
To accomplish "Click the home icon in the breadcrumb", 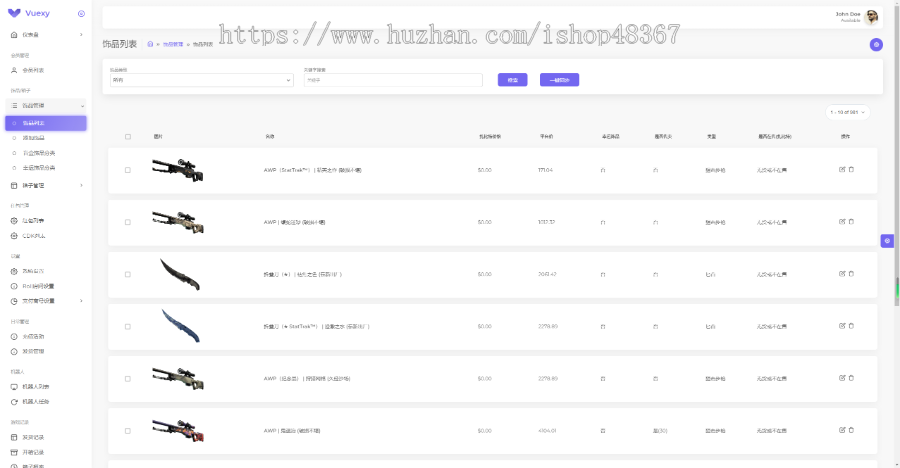I will 150,44.
